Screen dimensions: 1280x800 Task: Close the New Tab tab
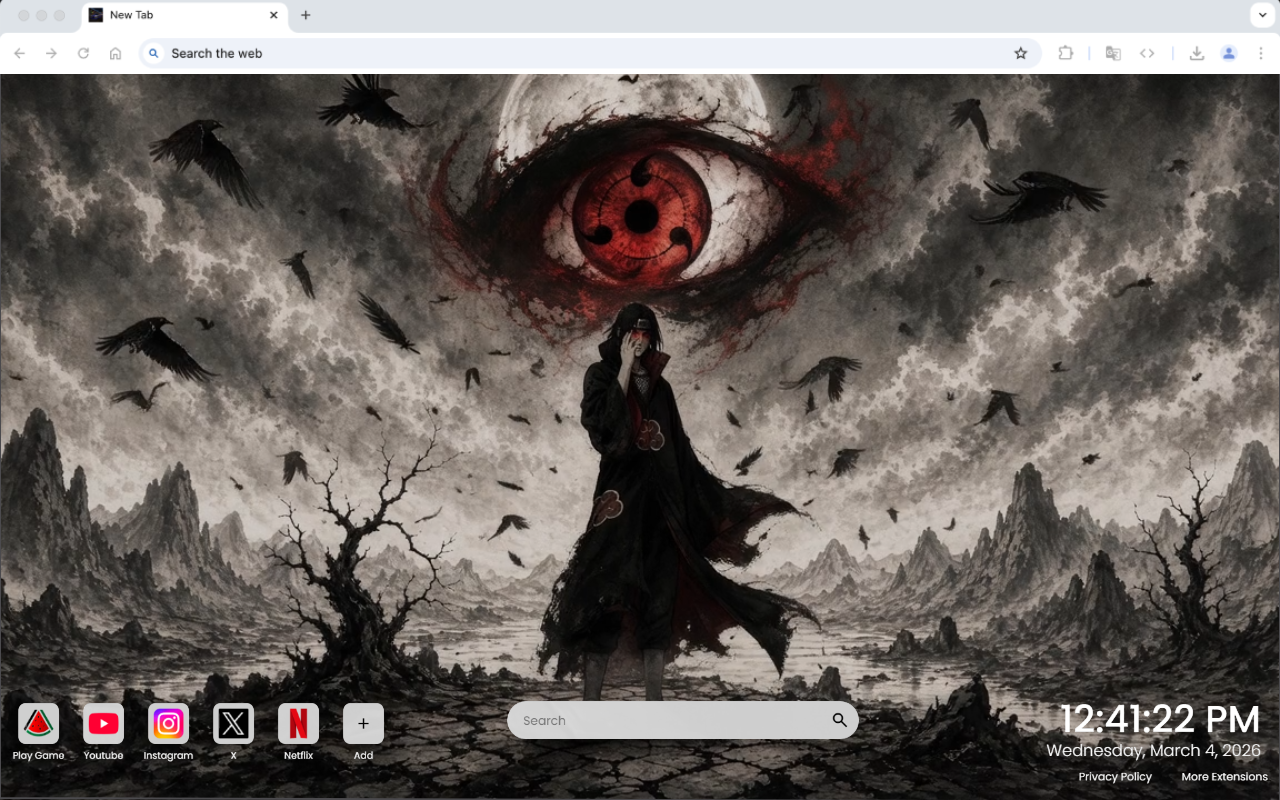coord(274,15)
